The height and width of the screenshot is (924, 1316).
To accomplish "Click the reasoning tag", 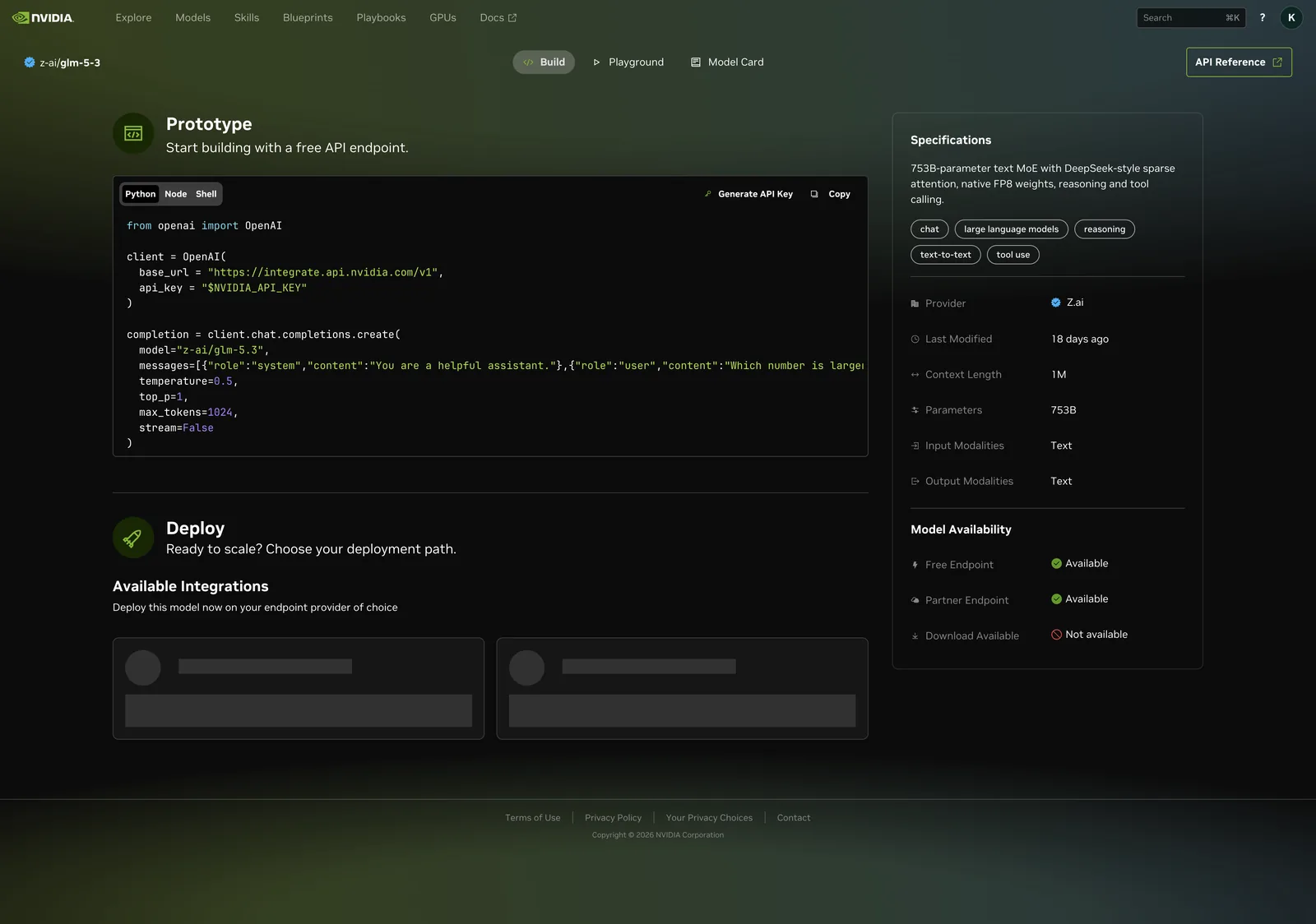I will pyautogui.click(x=1105, y=229).
